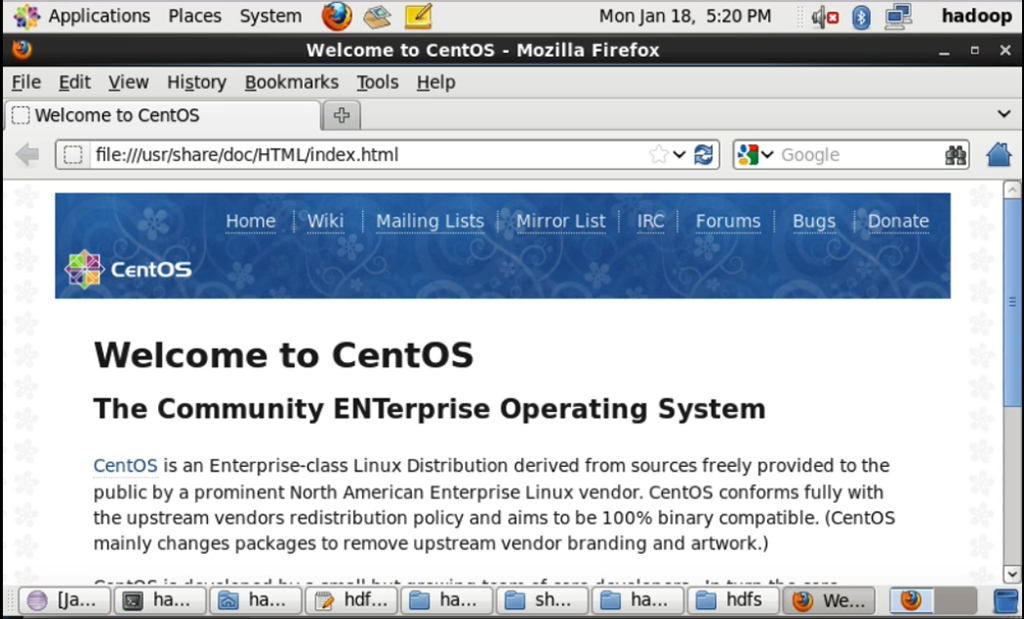Open the hadoop user menu
Image resolution: width=1024 pixels, height=619 pixels.
coord(976,16)
